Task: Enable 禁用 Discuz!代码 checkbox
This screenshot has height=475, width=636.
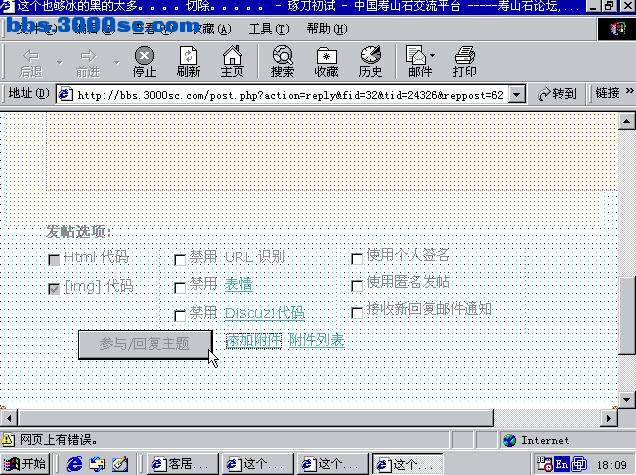Action: 180,316
